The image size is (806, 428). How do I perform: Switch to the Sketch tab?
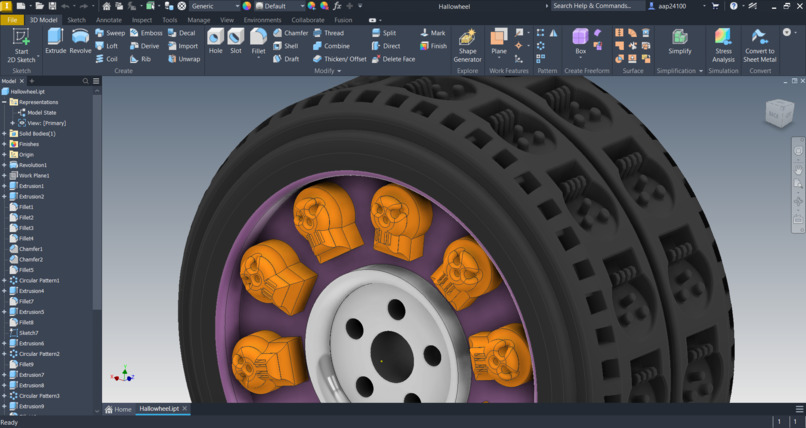click(77, 20)
